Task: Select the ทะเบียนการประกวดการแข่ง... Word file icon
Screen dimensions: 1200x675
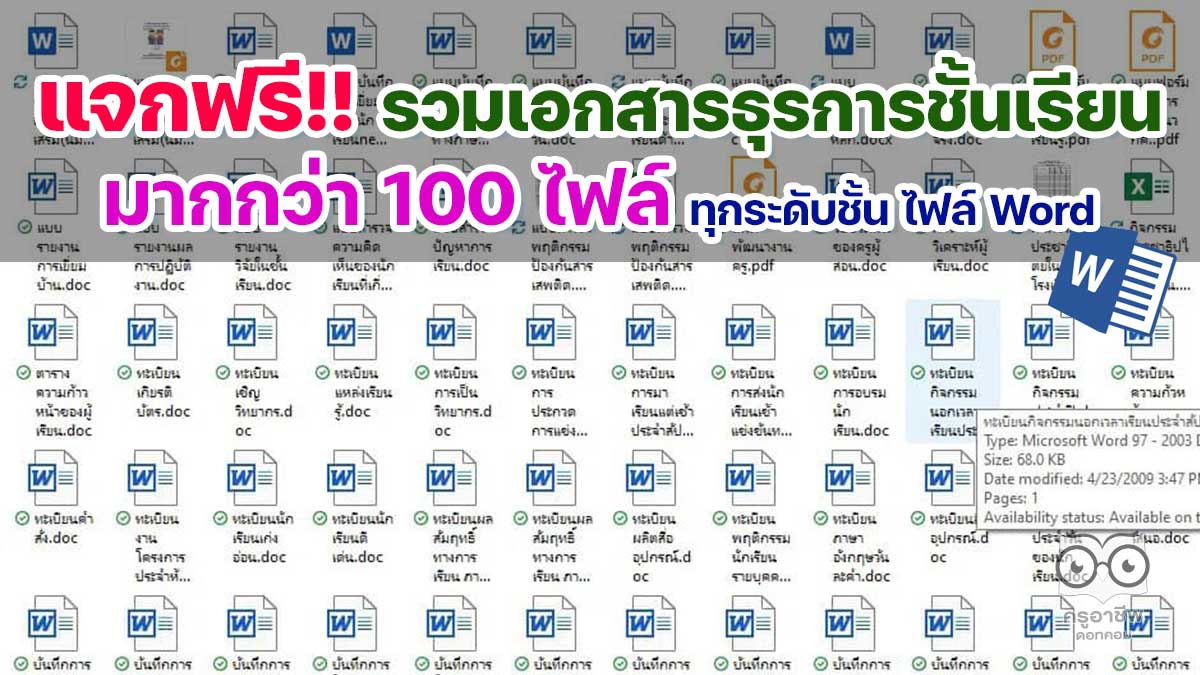Action: click(551, 331)
